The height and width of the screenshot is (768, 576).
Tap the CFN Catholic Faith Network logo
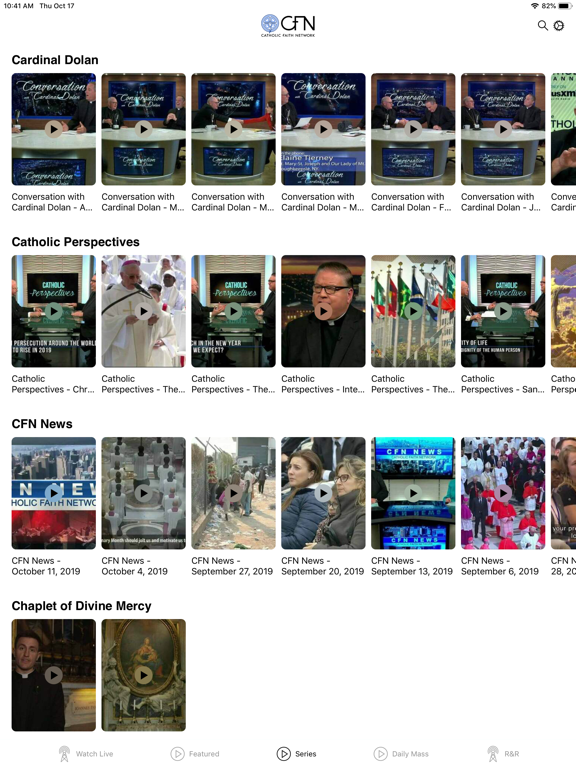coord(288,25)
